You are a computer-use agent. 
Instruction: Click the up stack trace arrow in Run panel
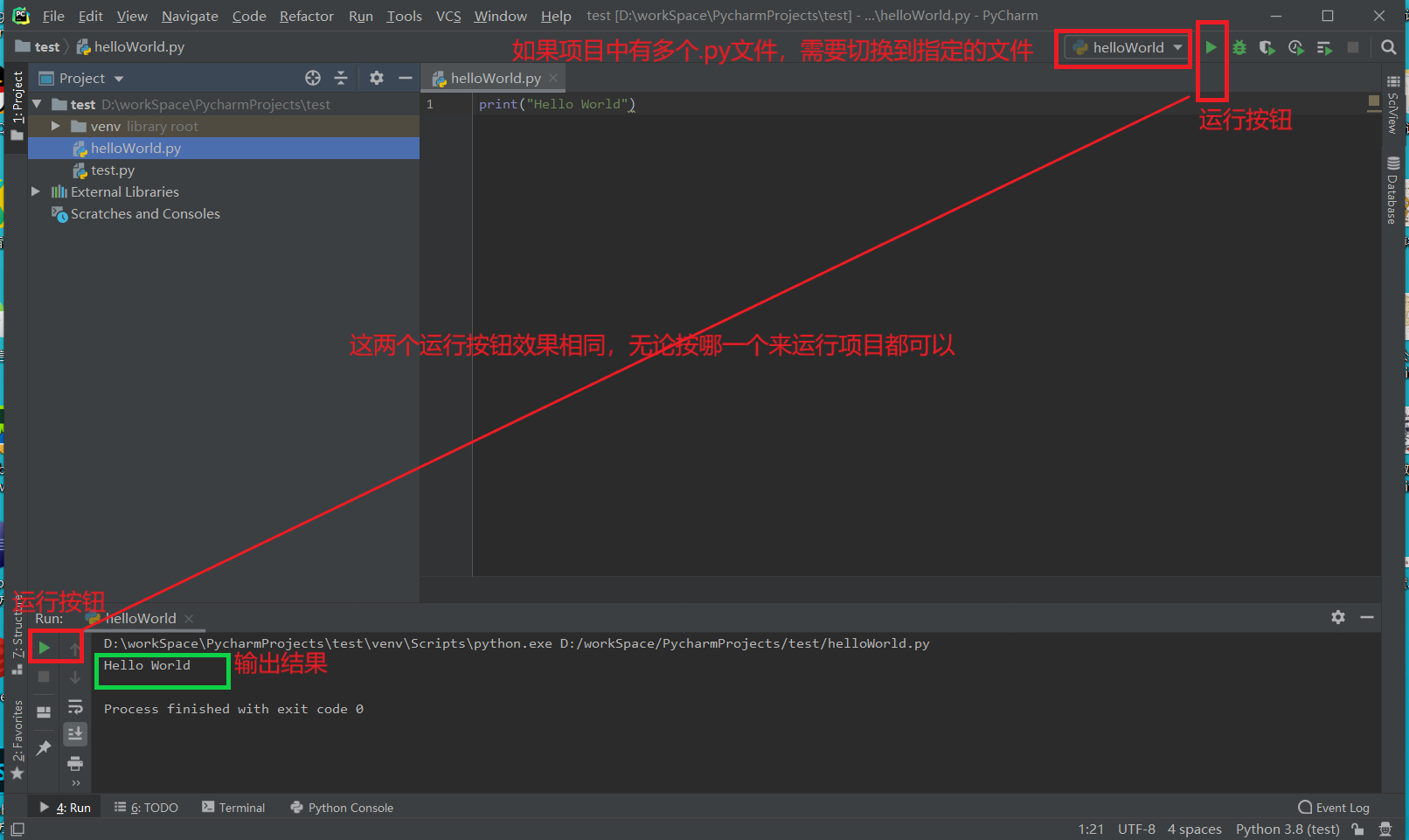[75, 648]
